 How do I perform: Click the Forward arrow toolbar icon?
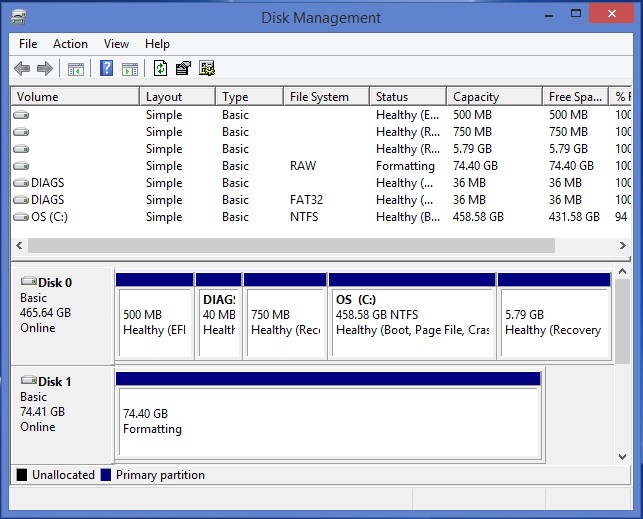(x=44, y=68)
